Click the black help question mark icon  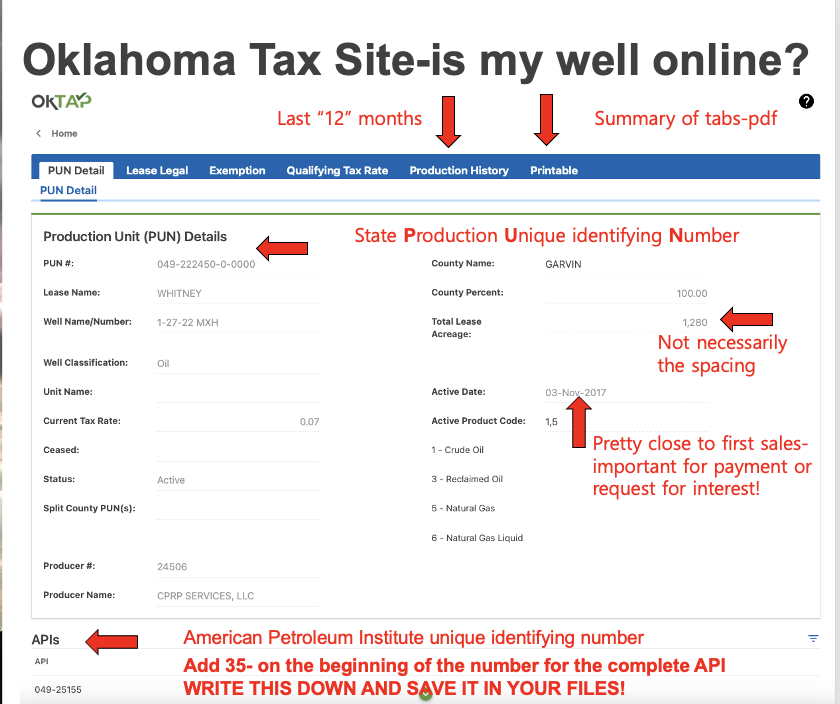[807, 101]
